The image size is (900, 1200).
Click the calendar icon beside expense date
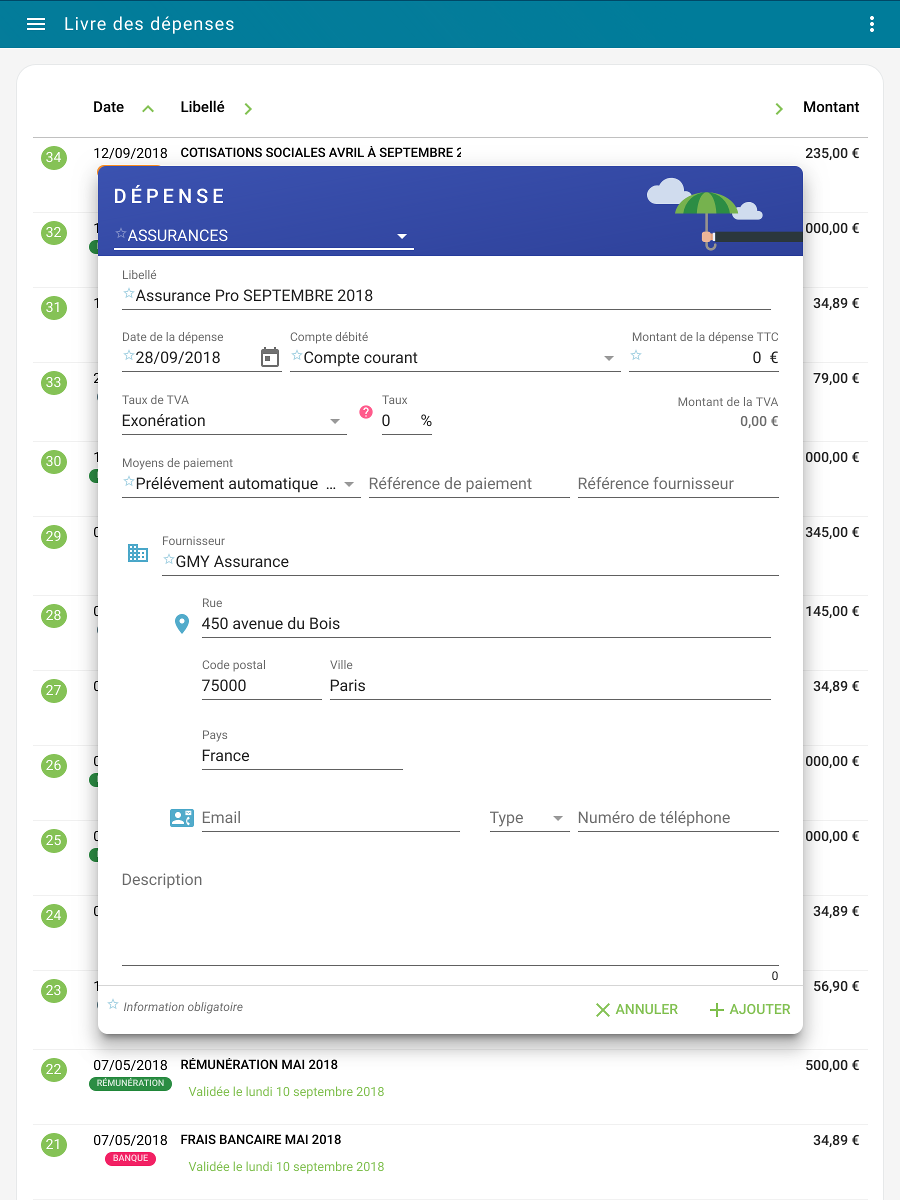[x=270, y=358]
